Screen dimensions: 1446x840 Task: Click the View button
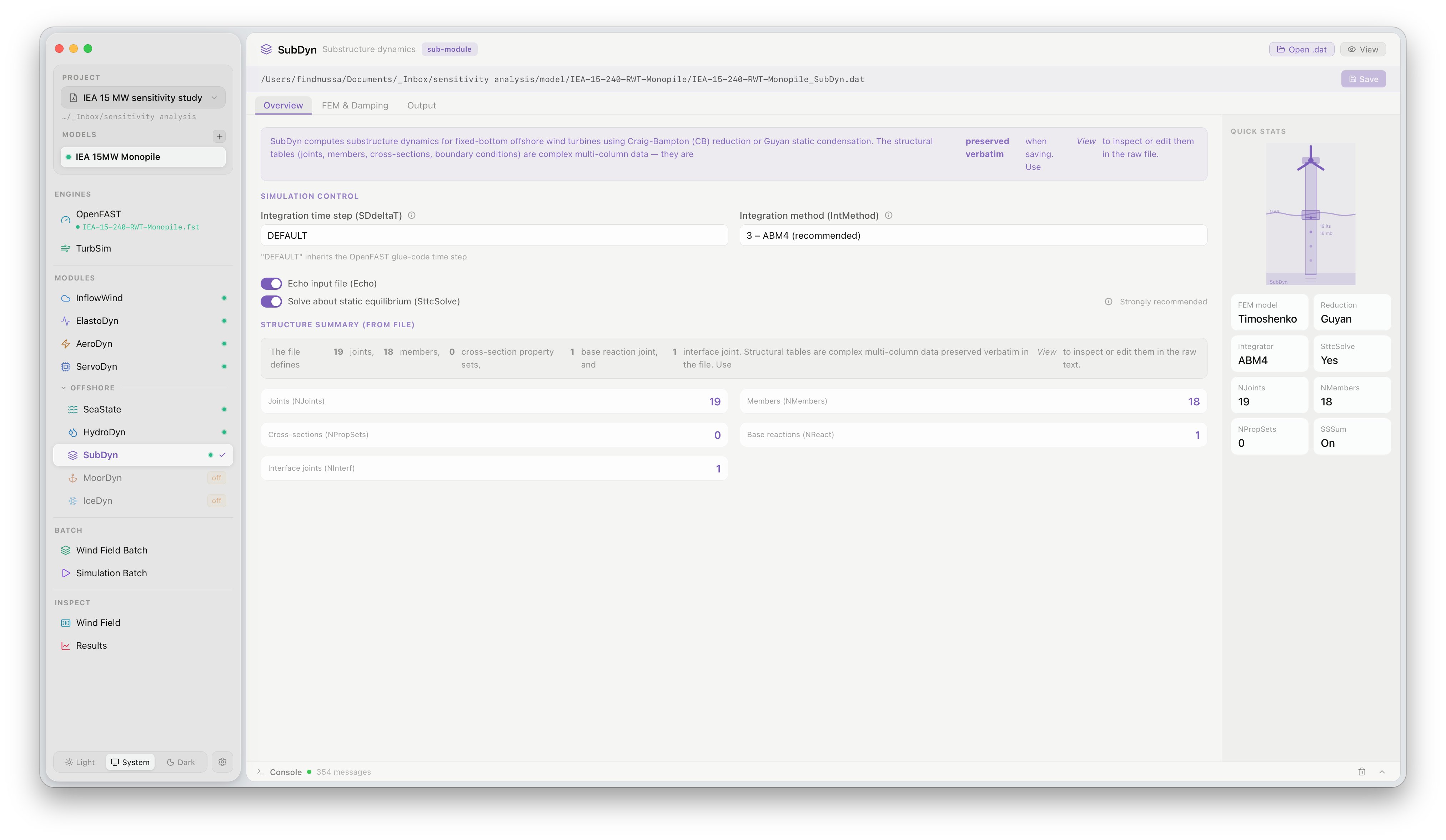click(x=1363, y=49)
